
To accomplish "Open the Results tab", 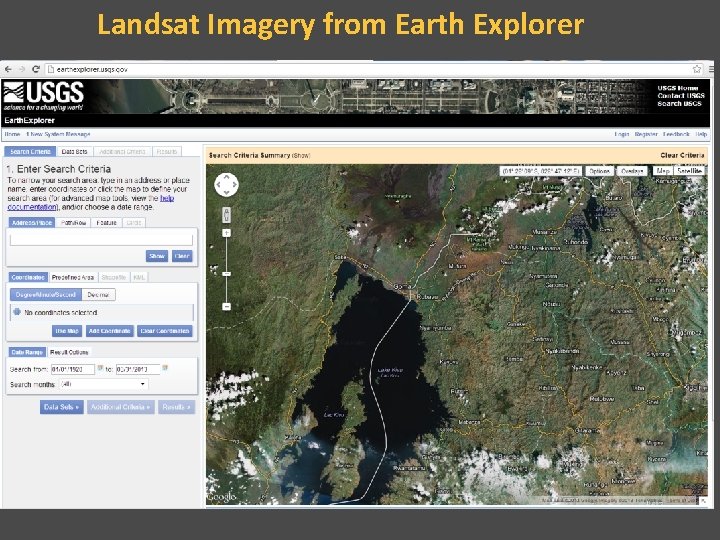I will (167, 152).
